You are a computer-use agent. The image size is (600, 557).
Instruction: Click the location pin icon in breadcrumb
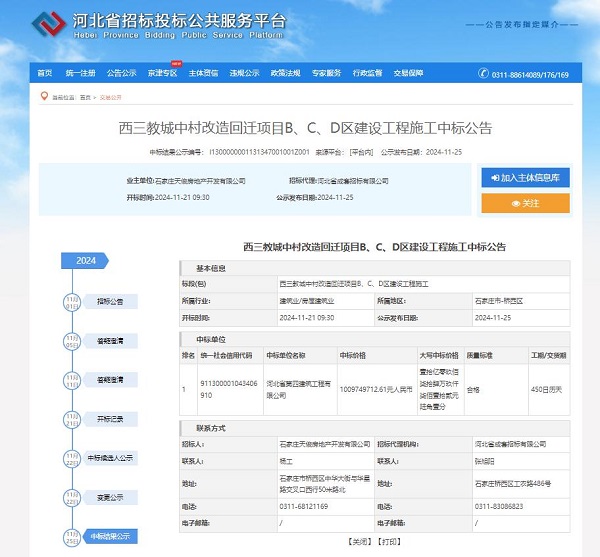click(43, 97)
